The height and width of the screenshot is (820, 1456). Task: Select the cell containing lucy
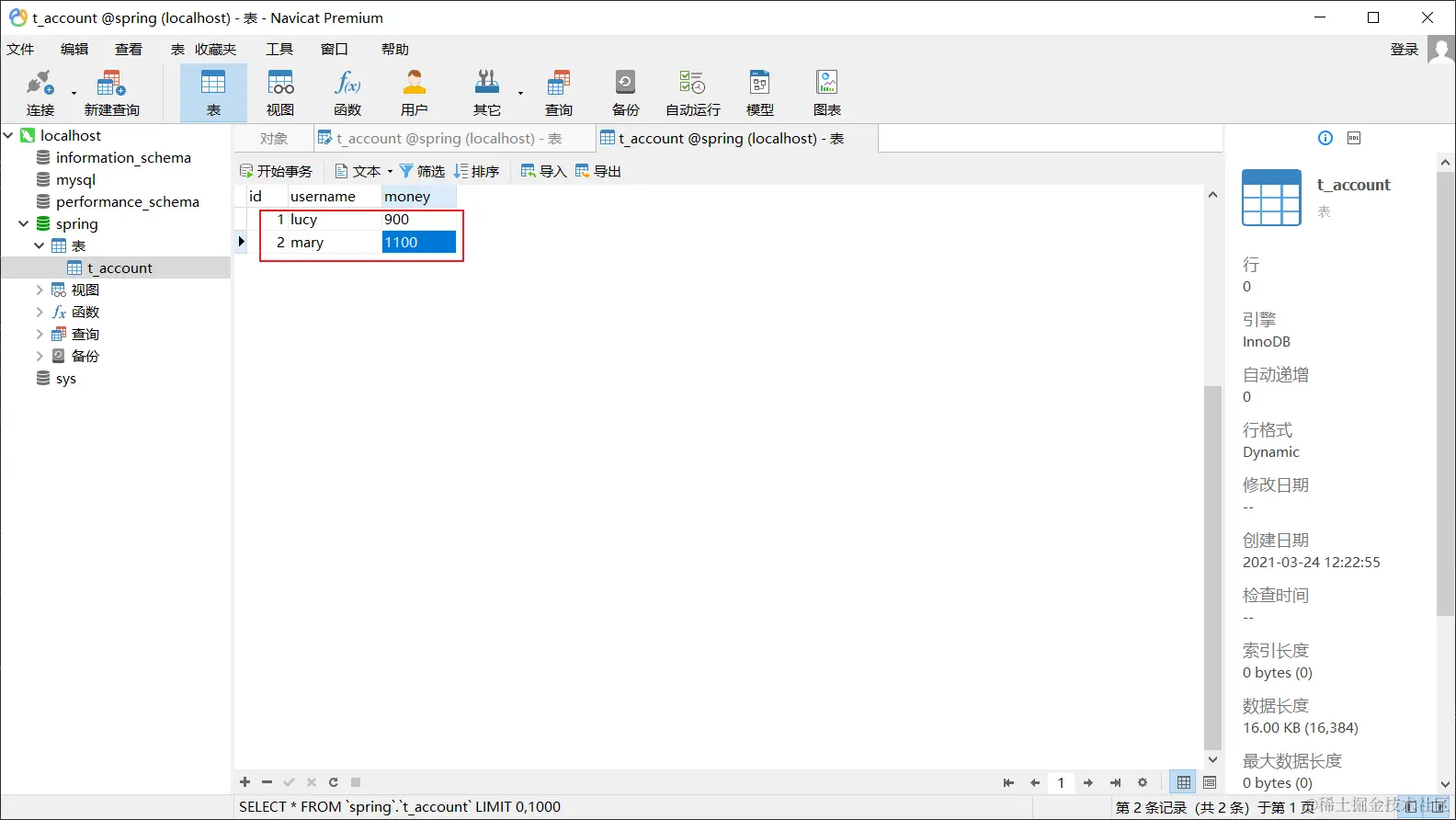click(335, 219)
